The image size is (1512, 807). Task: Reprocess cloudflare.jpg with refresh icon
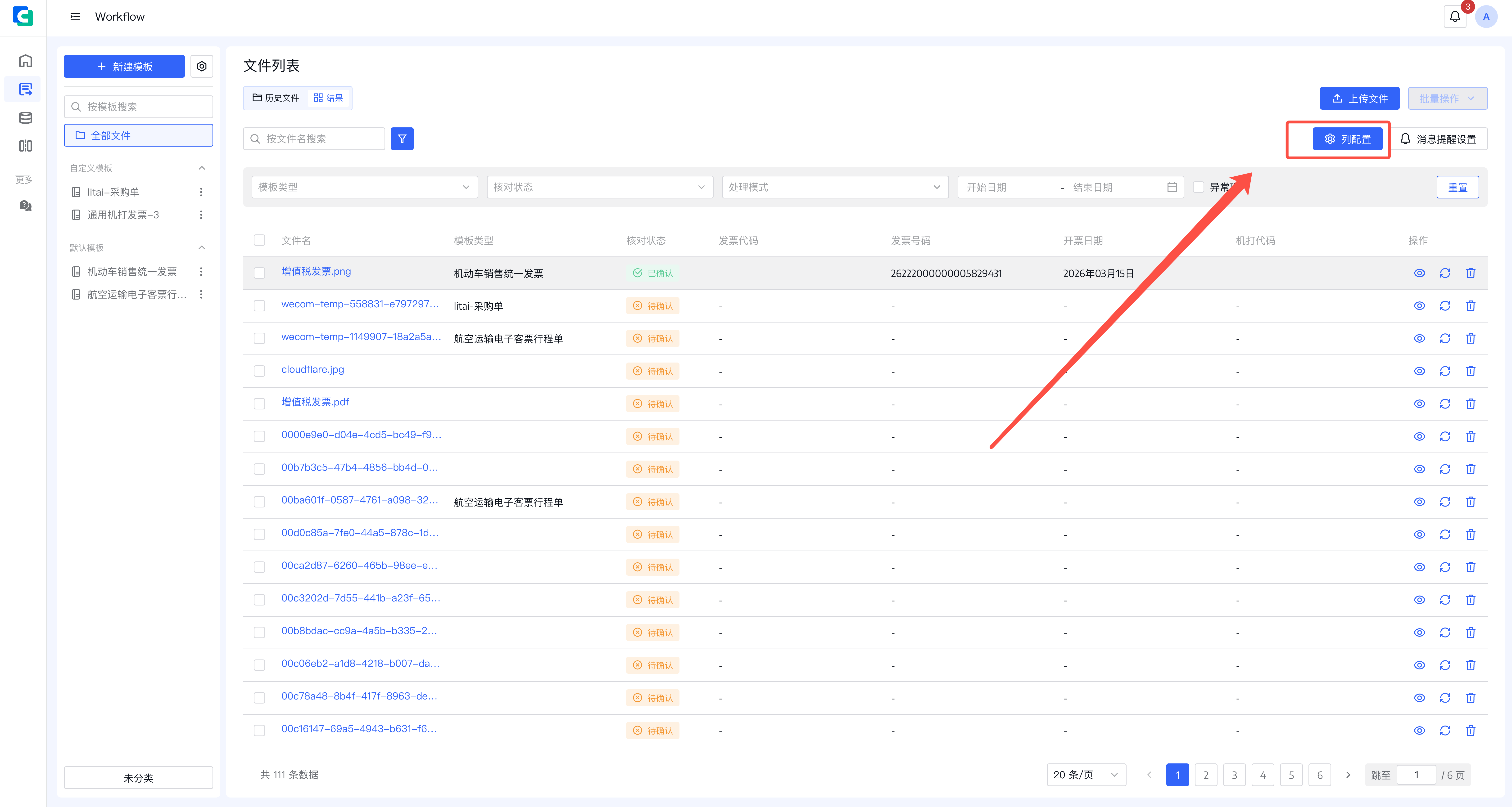(1445, 371)
